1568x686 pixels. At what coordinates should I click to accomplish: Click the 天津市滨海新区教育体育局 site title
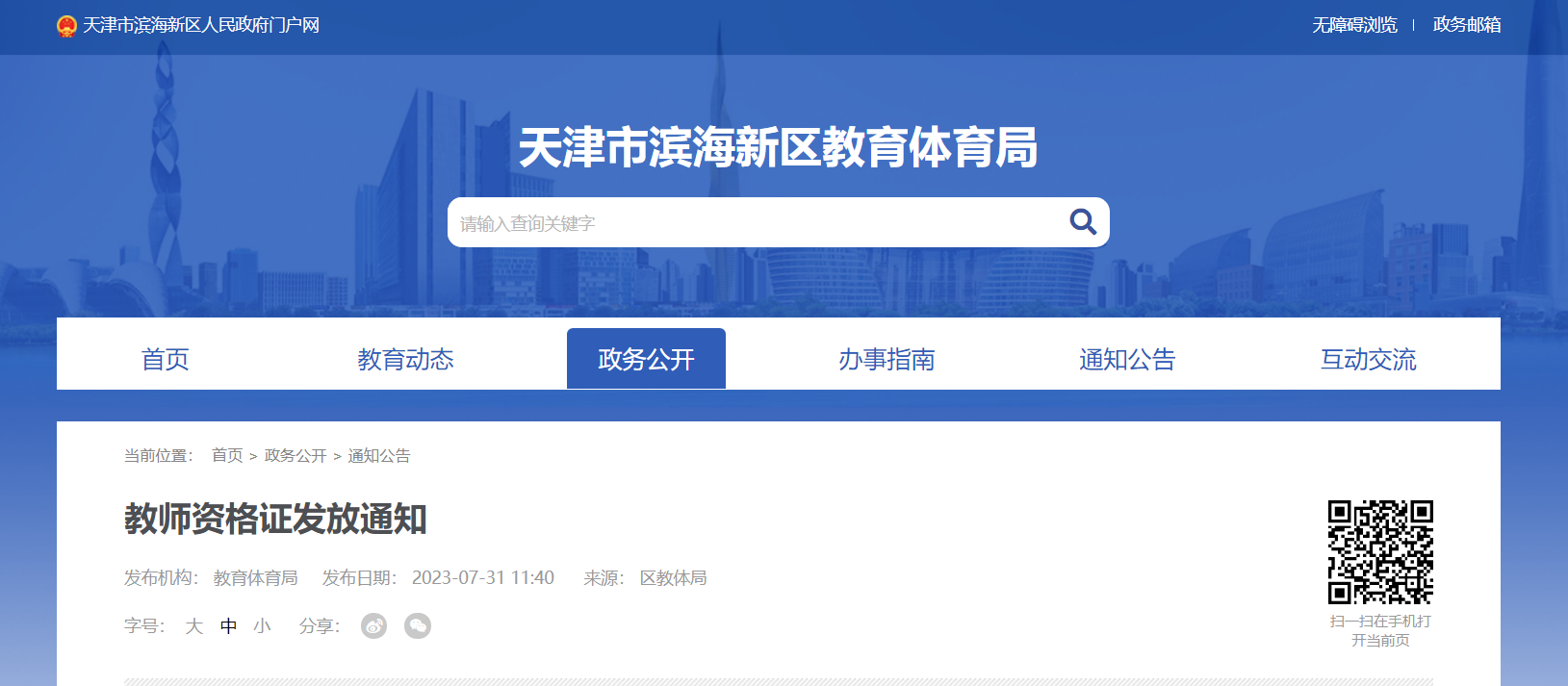(x=778, y=147)
